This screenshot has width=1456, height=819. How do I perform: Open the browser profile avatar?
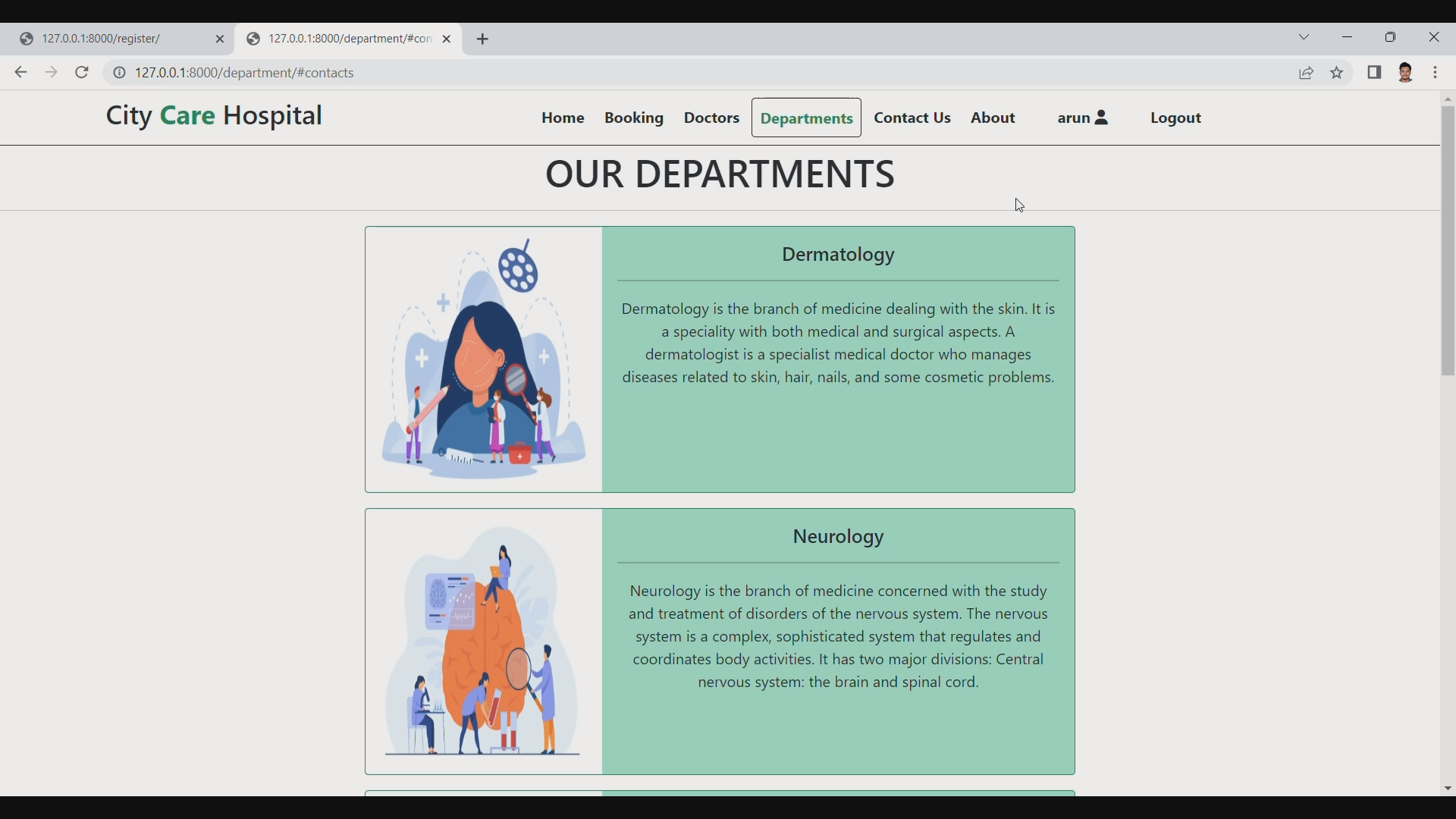1407,72
